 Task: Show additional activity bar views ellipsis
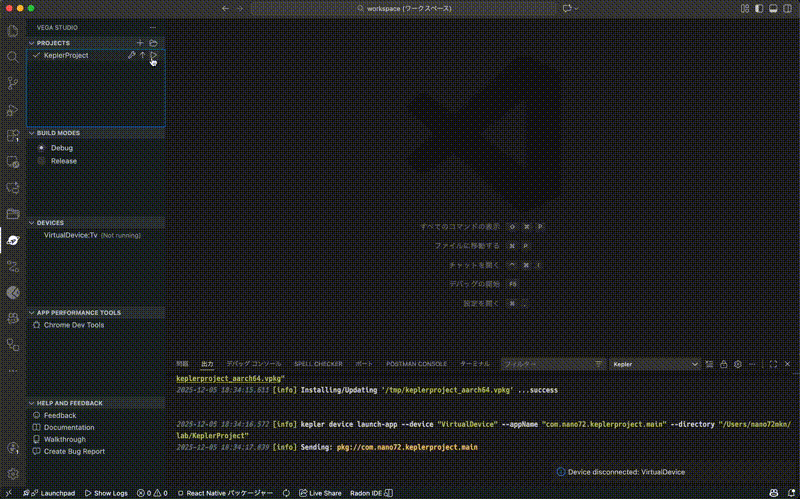point(13,371)
